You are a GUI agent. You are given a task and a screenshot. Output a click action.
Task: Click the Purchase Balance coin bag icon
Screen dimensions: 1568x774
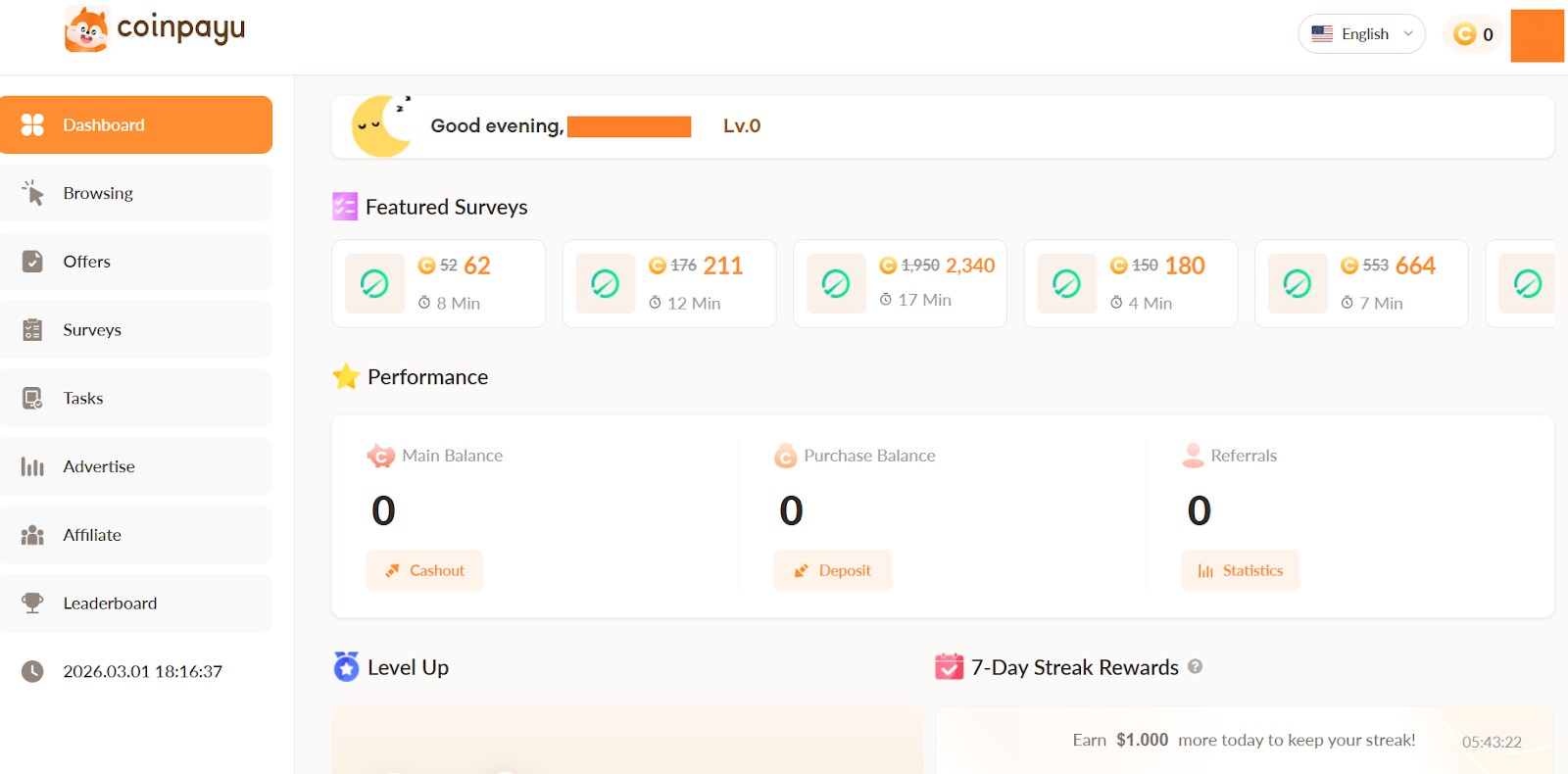tap(785, 456)
